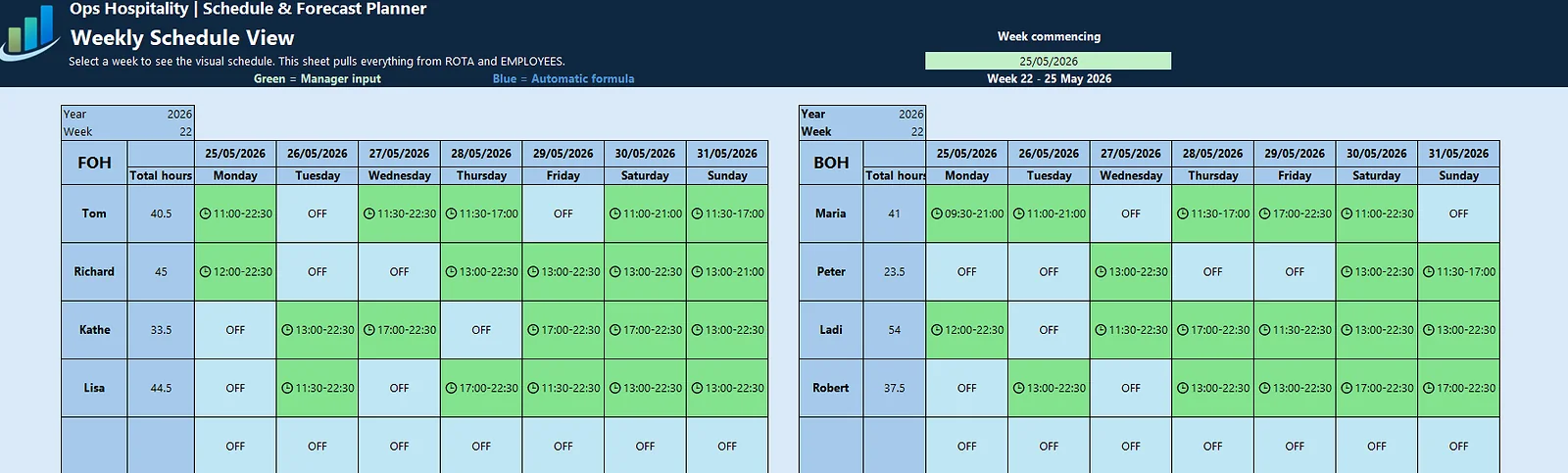Viewport: 1568px width, 473px height.
Task: Select Maria's total hours cell 41
Action: pyautogui.click(x=895, y=213)
